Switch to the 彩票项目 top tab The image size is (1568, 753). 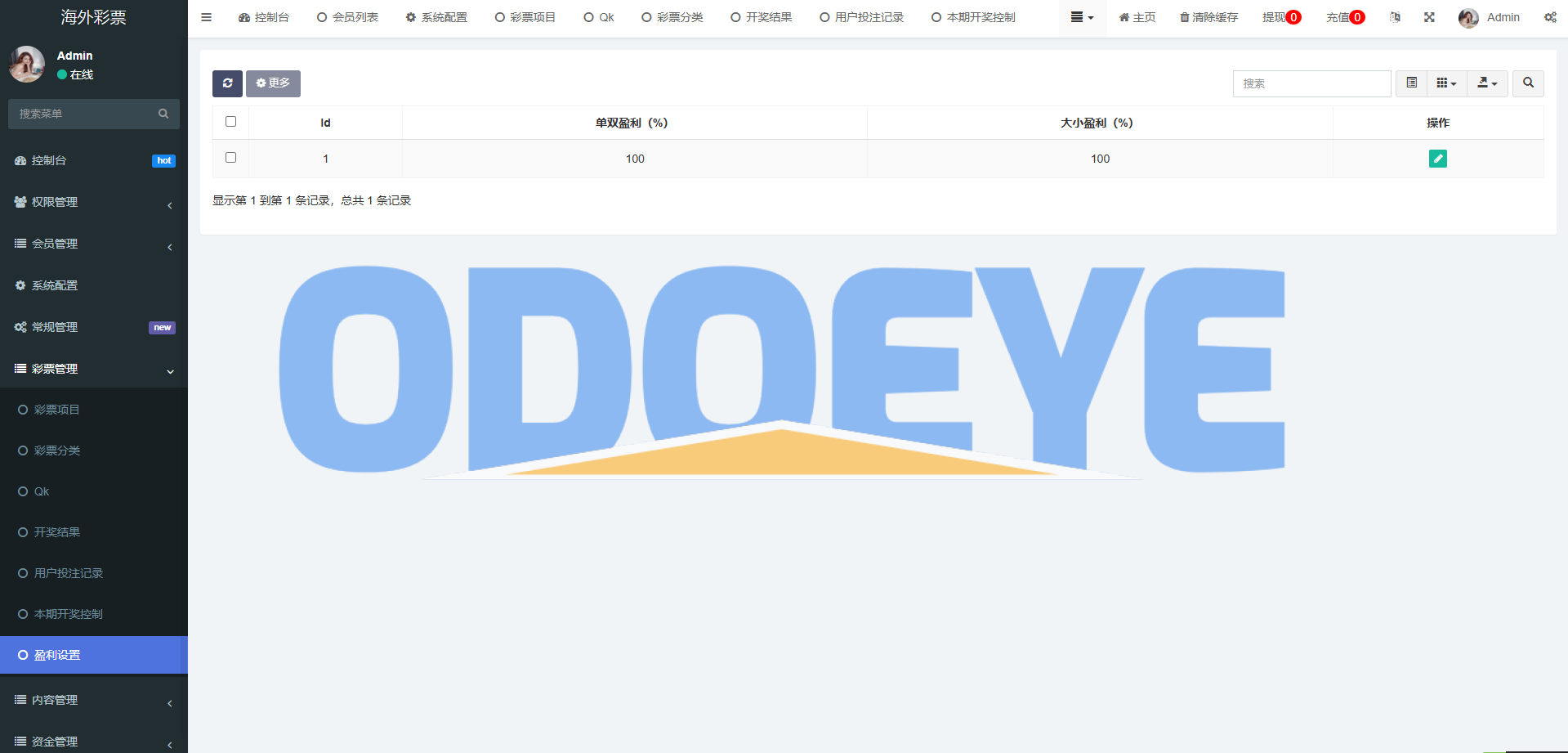(525, 17)
